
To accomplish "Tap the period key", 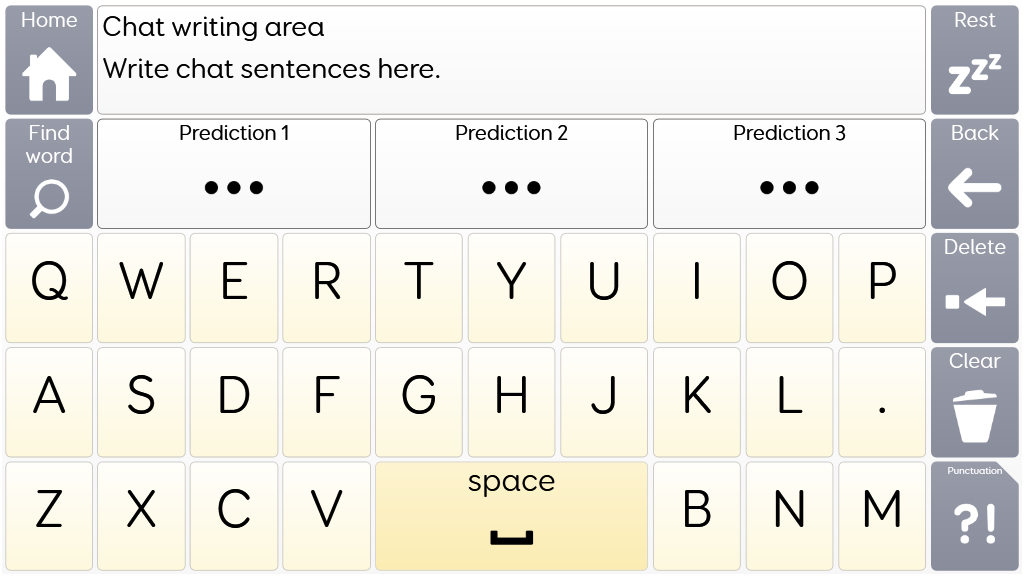I will point(882,402).
